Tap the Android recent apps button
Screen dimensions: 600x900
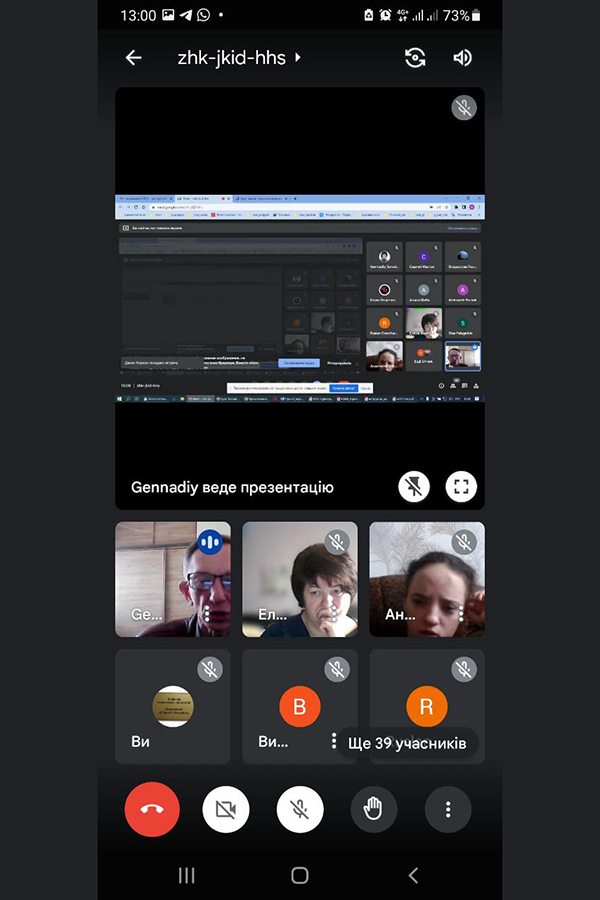coord(187,875)
